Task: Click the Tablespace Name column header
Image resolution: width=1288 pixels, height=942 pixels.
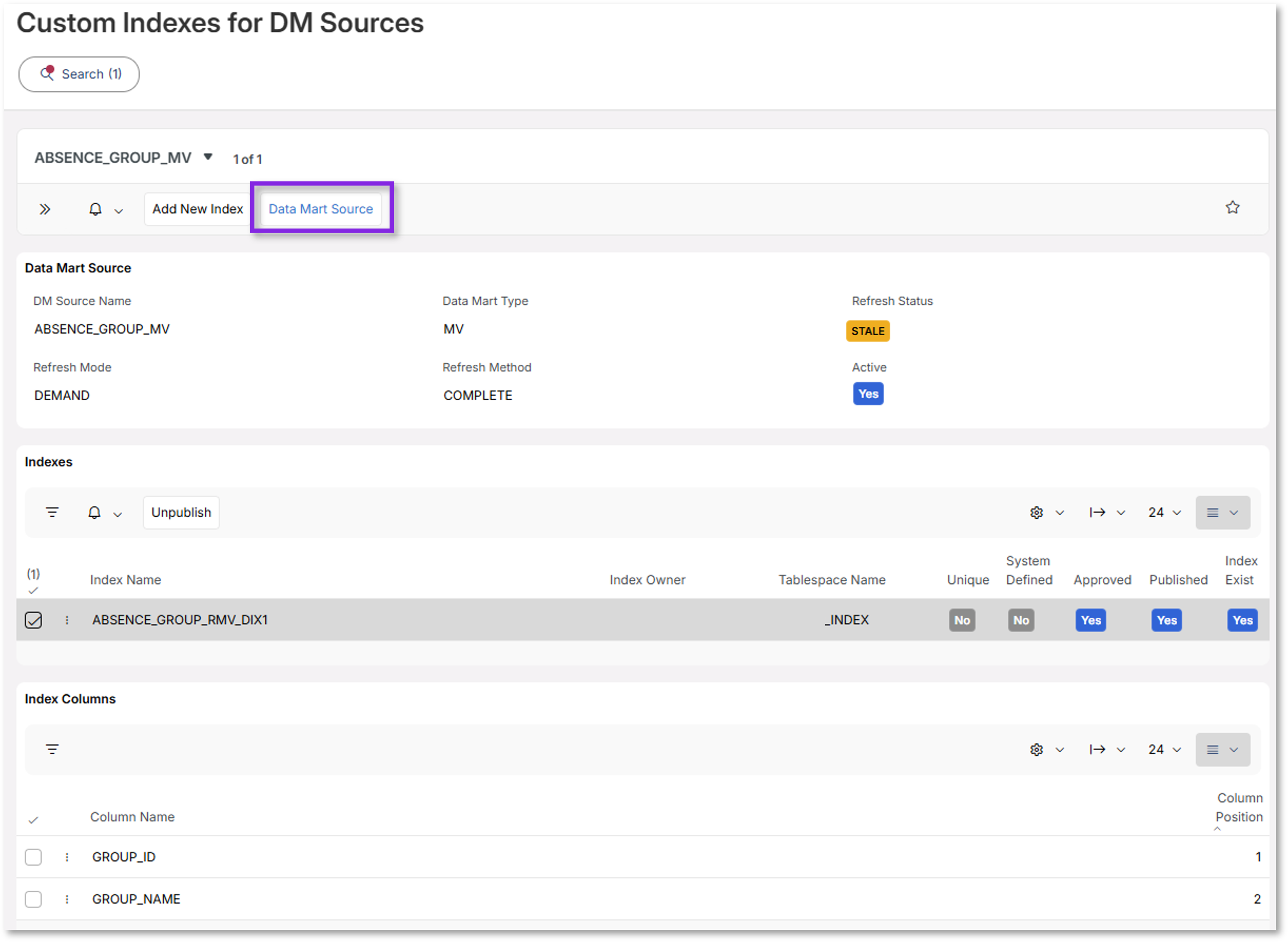Action: [x=832, y=580]
